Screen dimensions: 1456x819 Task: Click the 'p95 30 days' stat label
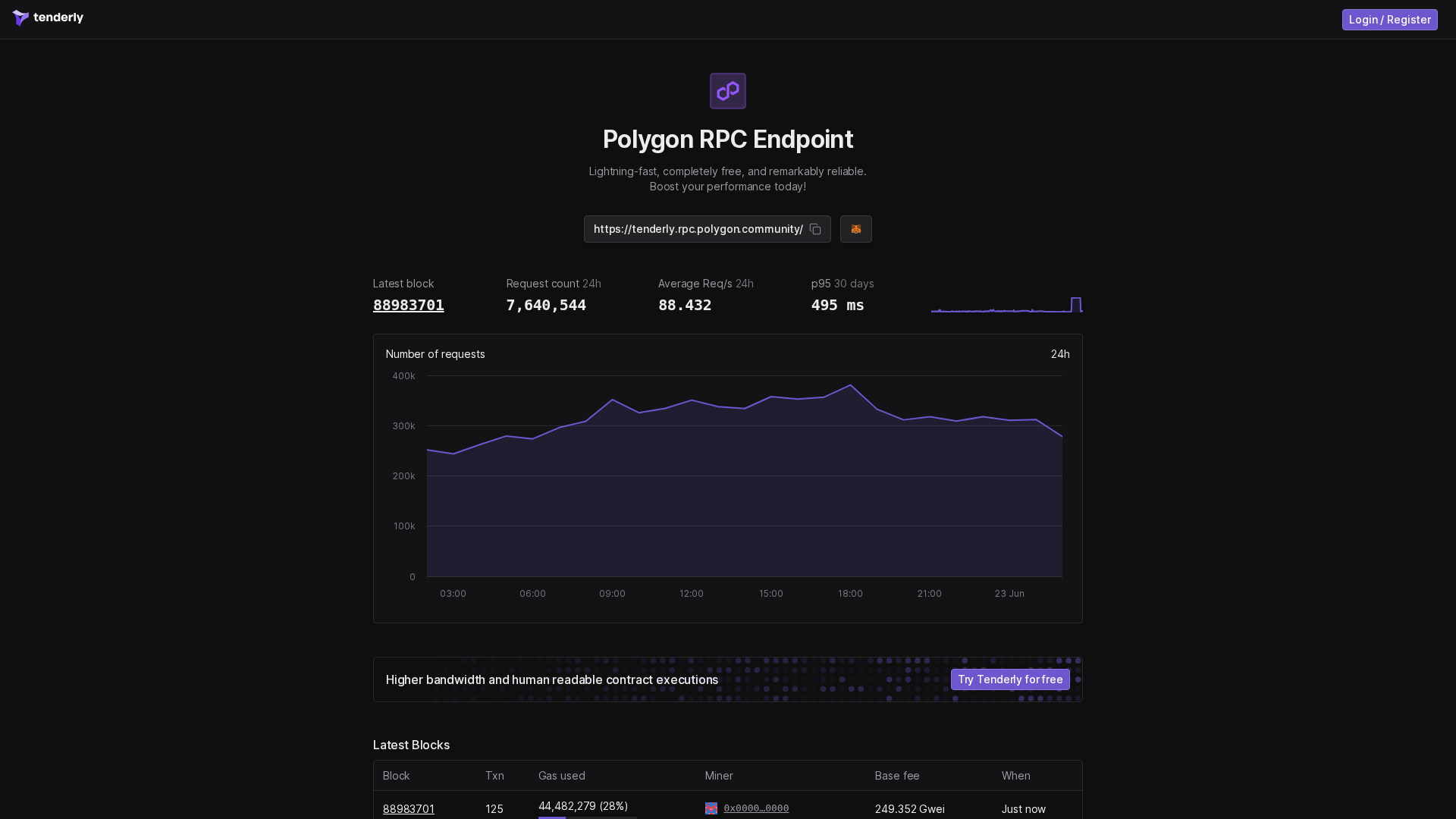843,284
